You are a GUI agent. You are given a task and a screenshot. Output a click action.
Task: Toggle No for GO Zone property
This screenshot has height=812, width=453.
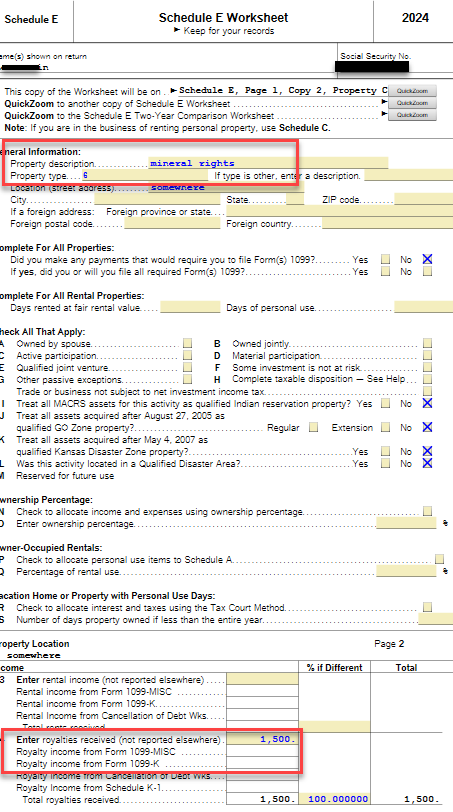[x=427, y=427]
